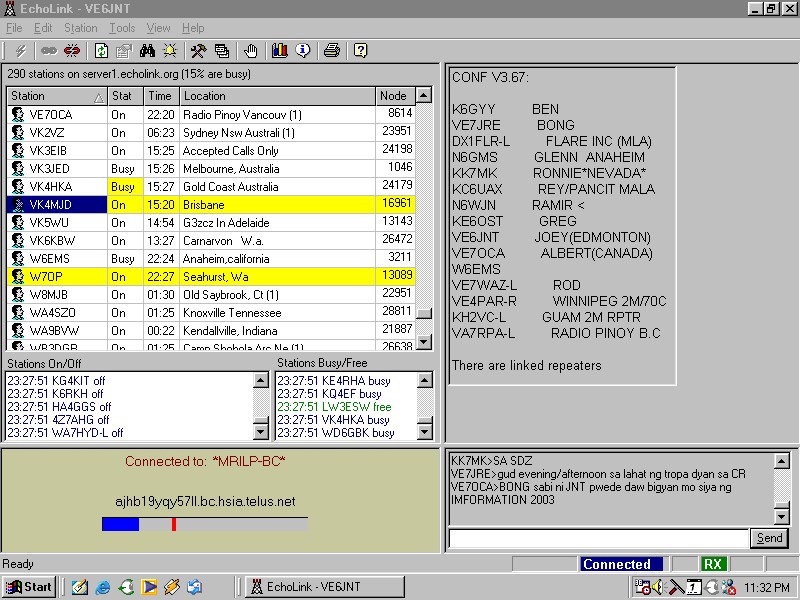The width and height of the screenshot is (800, 600).
Task: Open the Station menu
Action: coord(81,28)
